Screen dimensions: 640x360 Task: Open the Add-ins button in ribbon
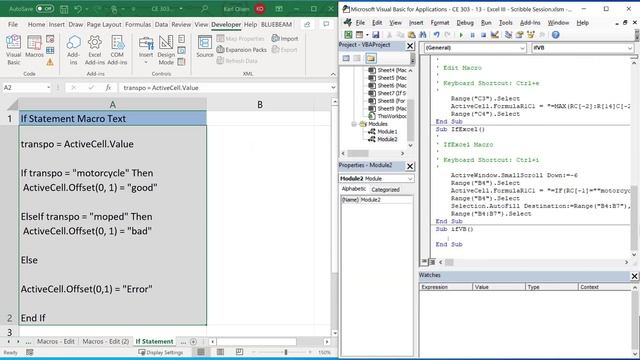73,50
